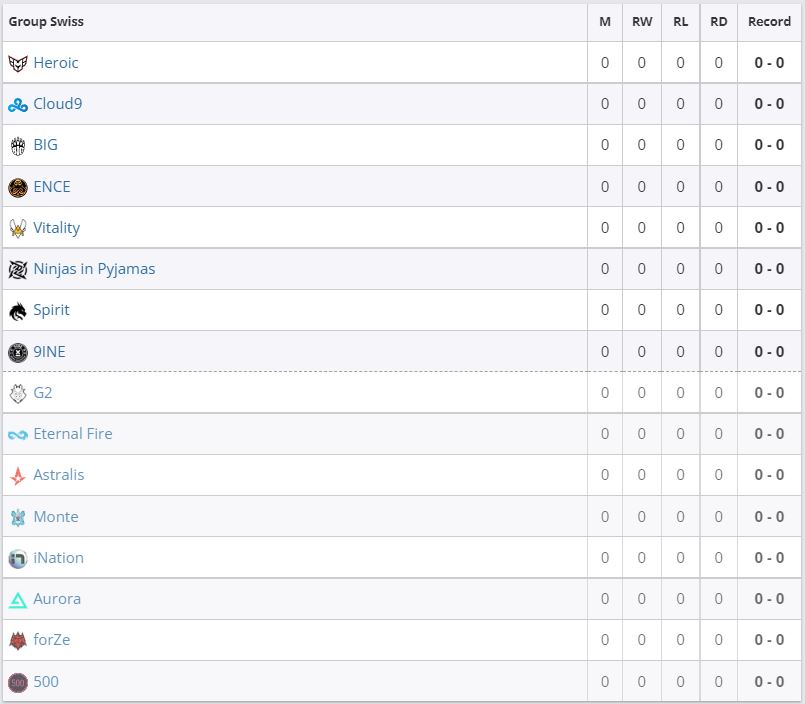Click the Ninjas in Pyjamas logo icon
805x704 pixels.
(x=18, y=269)
